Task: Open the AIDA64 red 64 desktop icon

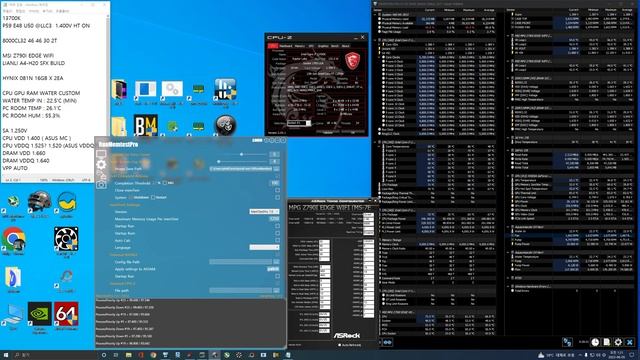Action: point(66,313)
